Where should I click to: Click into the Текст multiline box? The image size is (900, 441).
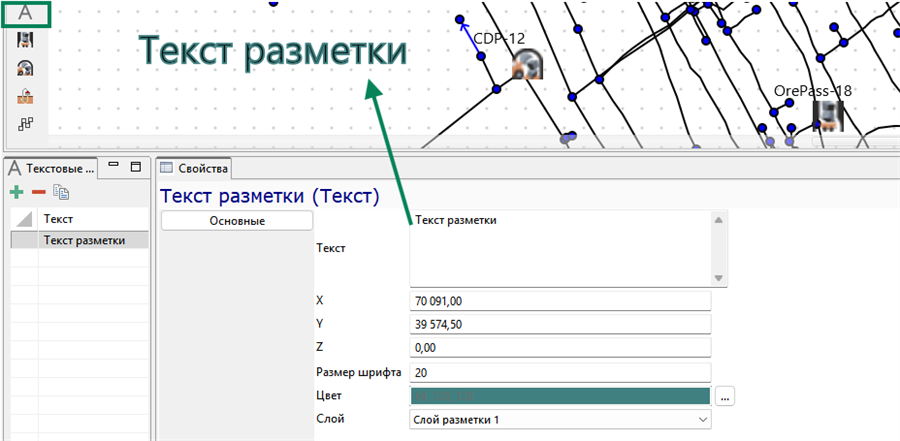pyautogui.click(x=560, y=248)
